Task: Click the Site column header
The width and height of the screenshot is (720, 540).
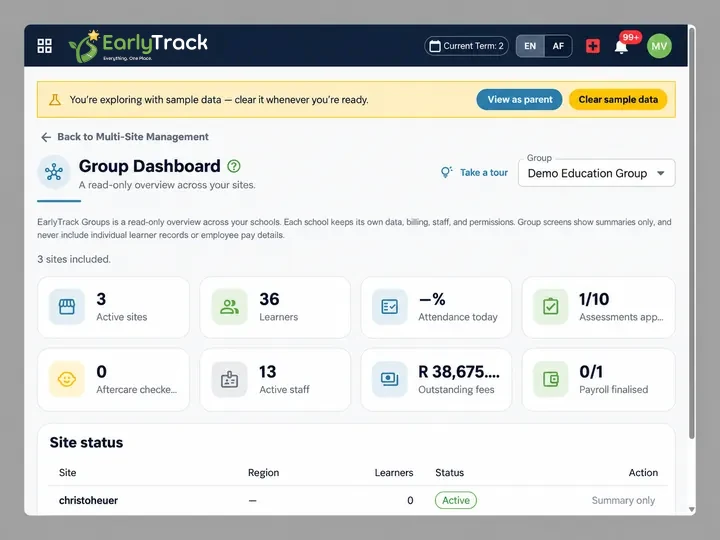Action: click(68, 472)
